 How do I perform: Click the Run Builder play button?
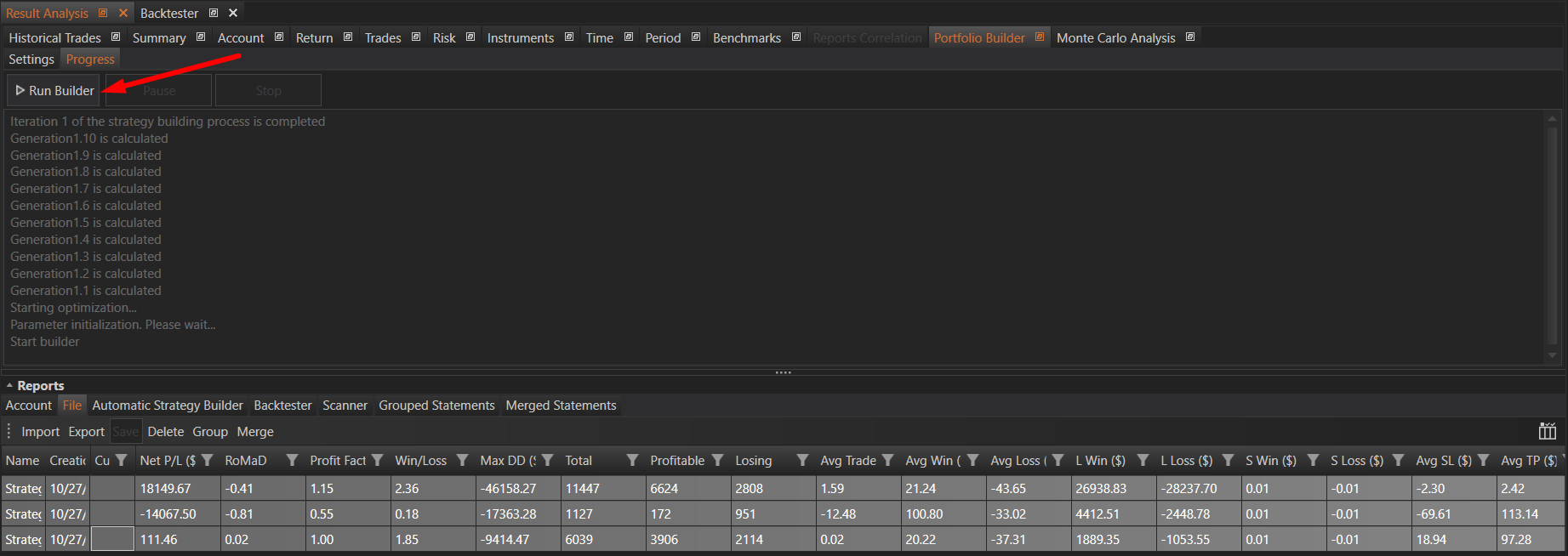54,90
